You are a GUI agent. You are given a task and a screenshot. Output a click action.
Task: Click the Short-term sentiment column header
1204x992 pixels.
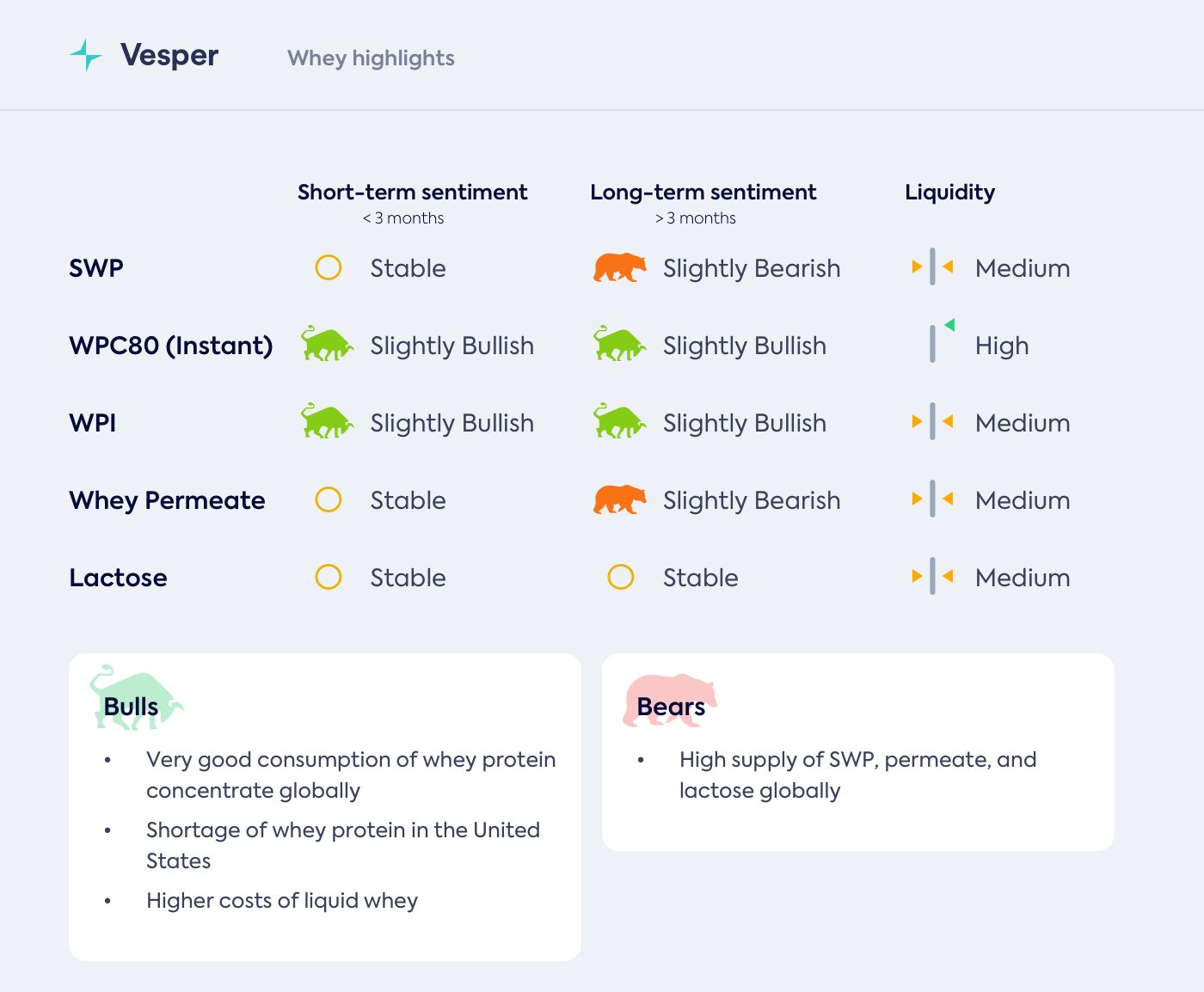pyautogui.click(x=412, y=192)
